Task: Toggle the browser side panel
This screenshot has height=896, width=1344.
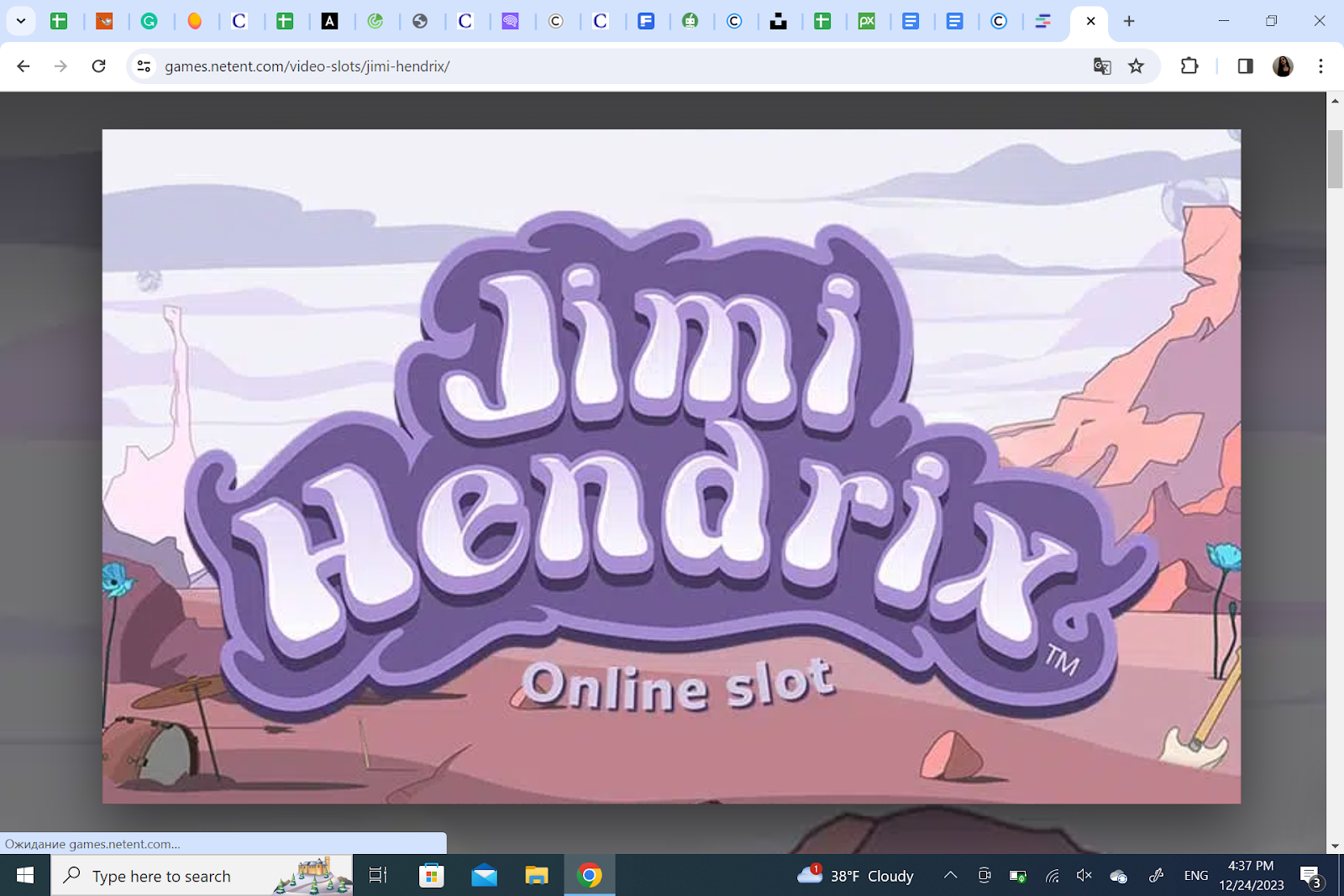Action: click(1245, 65)
